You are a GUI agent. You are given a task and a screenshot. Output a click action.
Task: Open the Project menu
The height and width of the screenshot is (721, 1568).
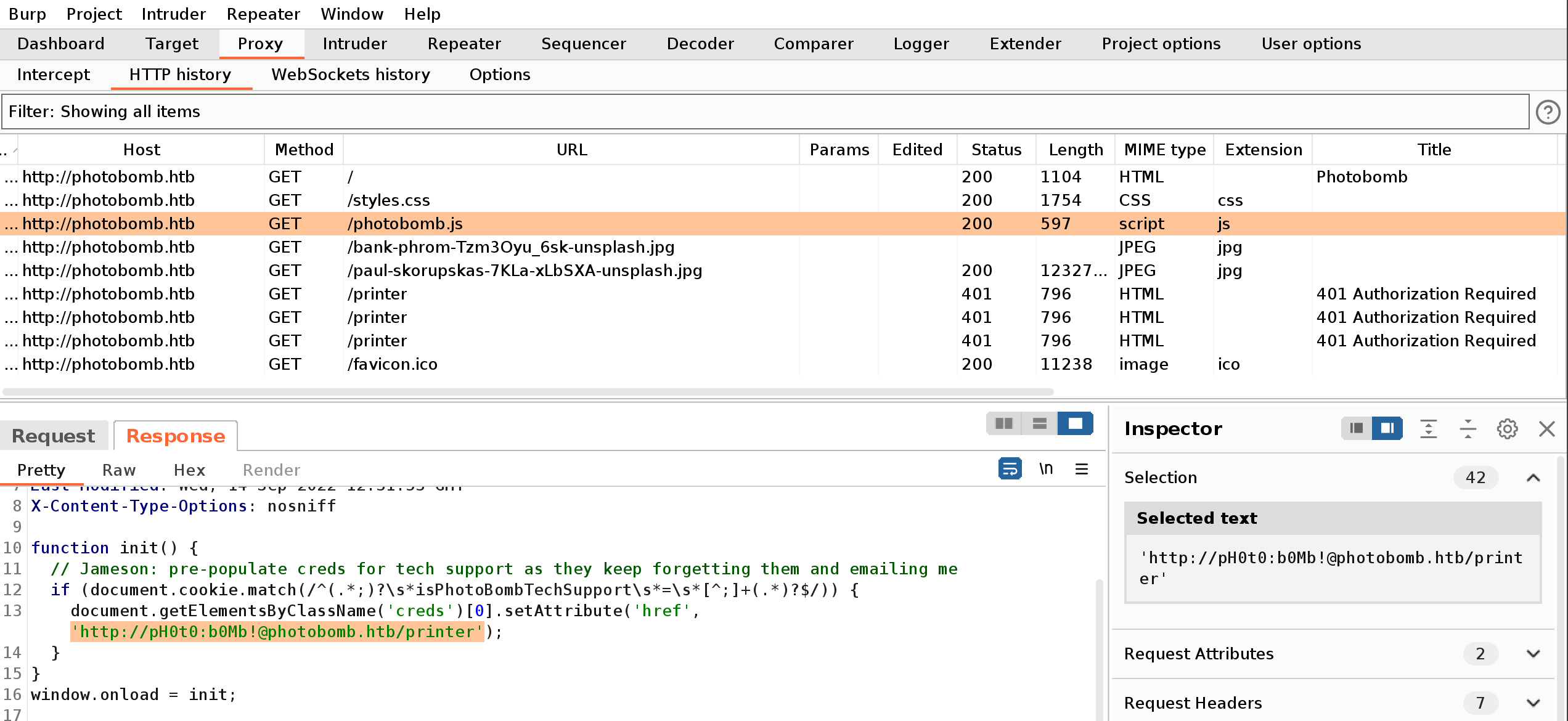(x=94, y=14)
